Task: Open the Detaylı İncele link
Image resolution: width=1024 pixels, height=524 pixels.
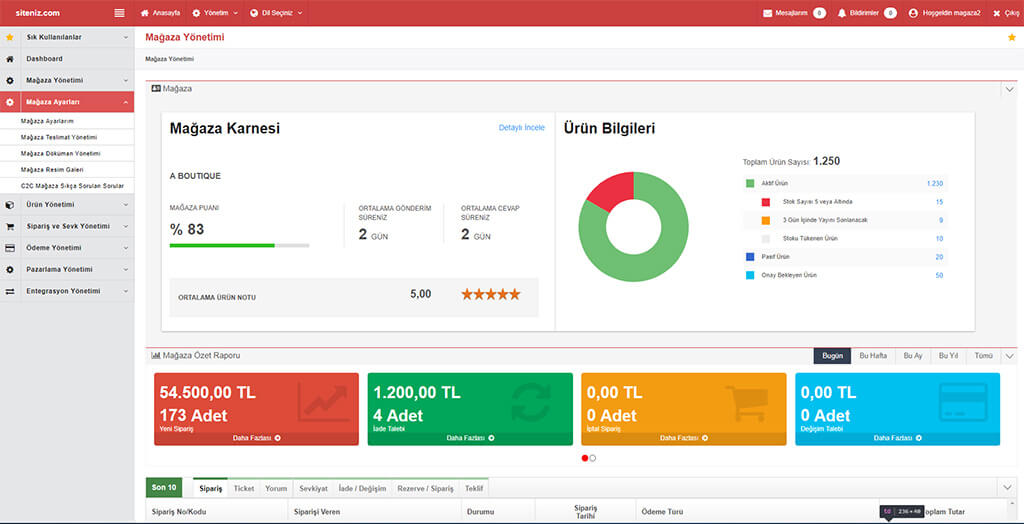Action: coord(521,127)
